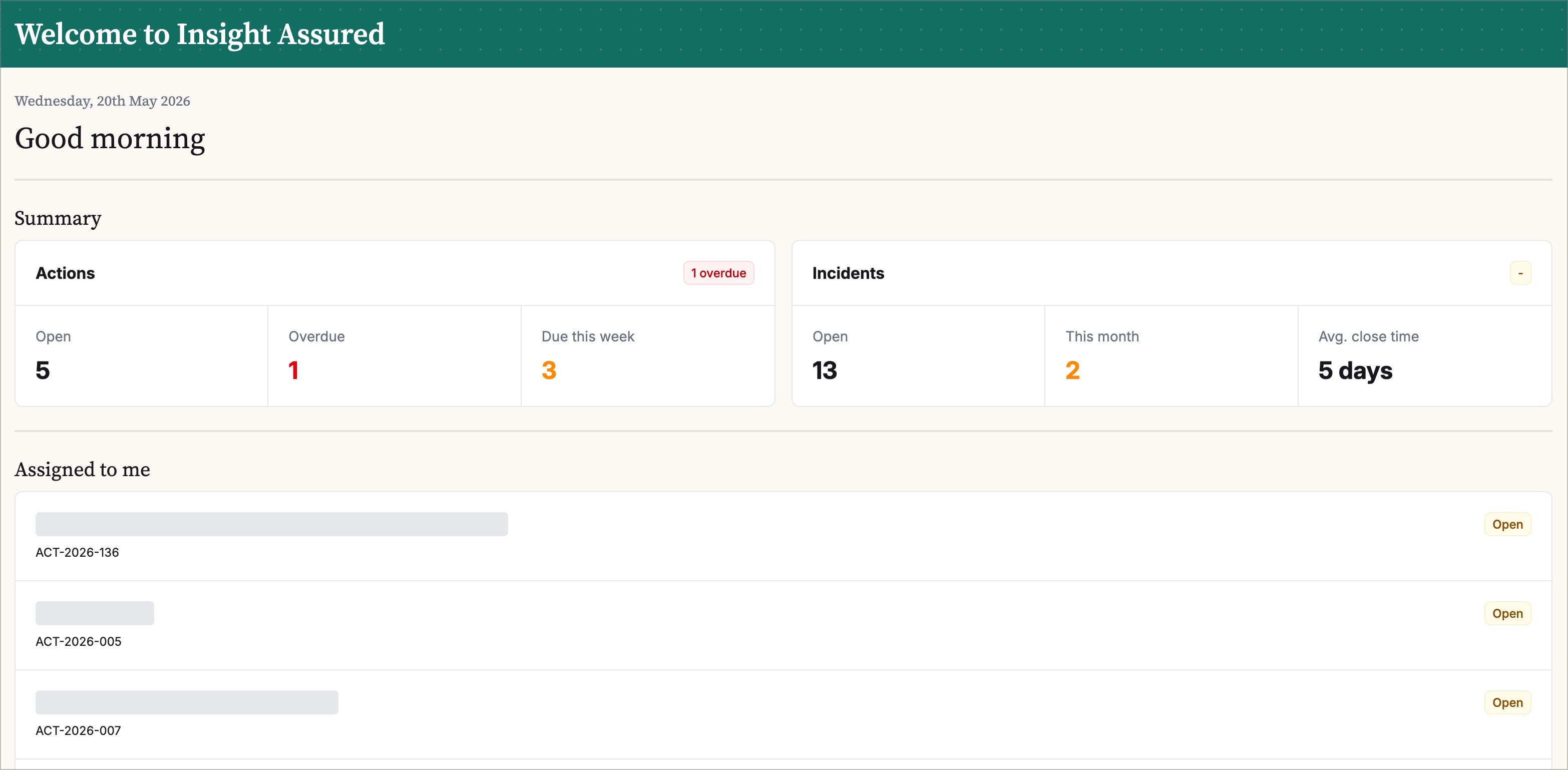
Task: Click the due this week count "3"
Action: (x=549, y=370)
